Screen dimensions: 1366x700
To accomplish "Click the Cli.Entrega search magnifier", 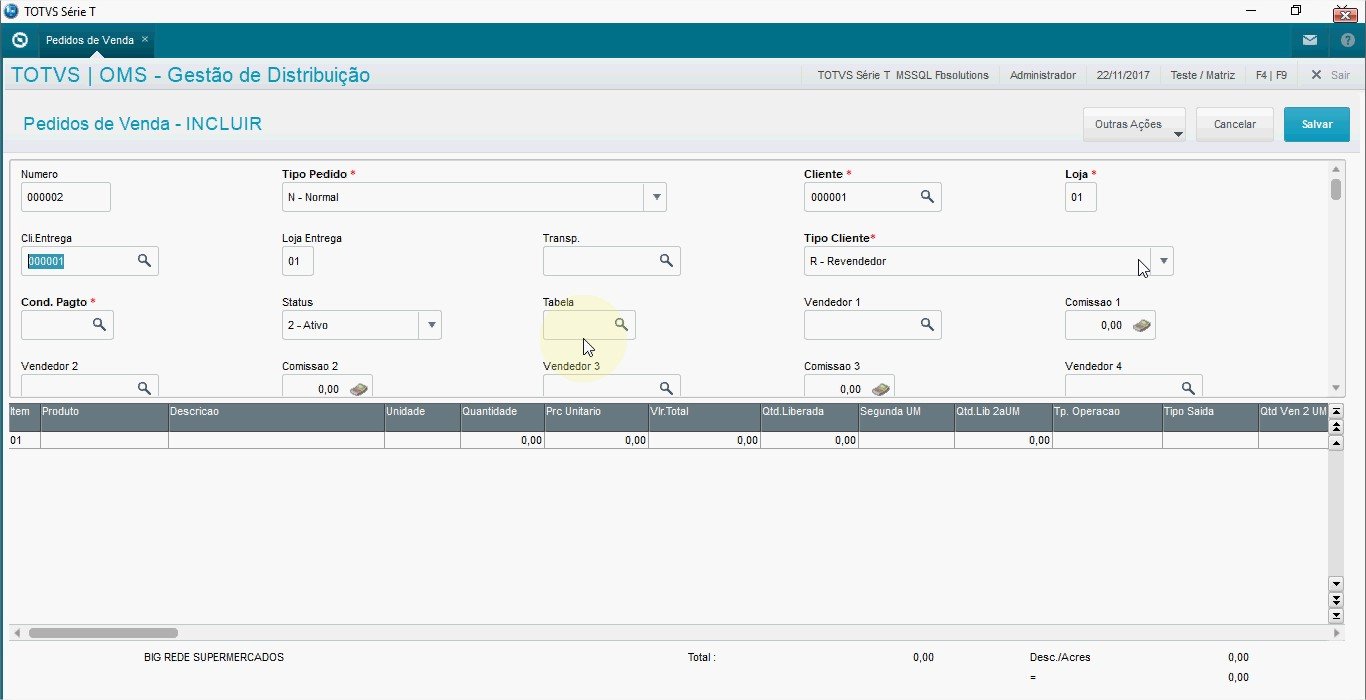I will [144, 261].
